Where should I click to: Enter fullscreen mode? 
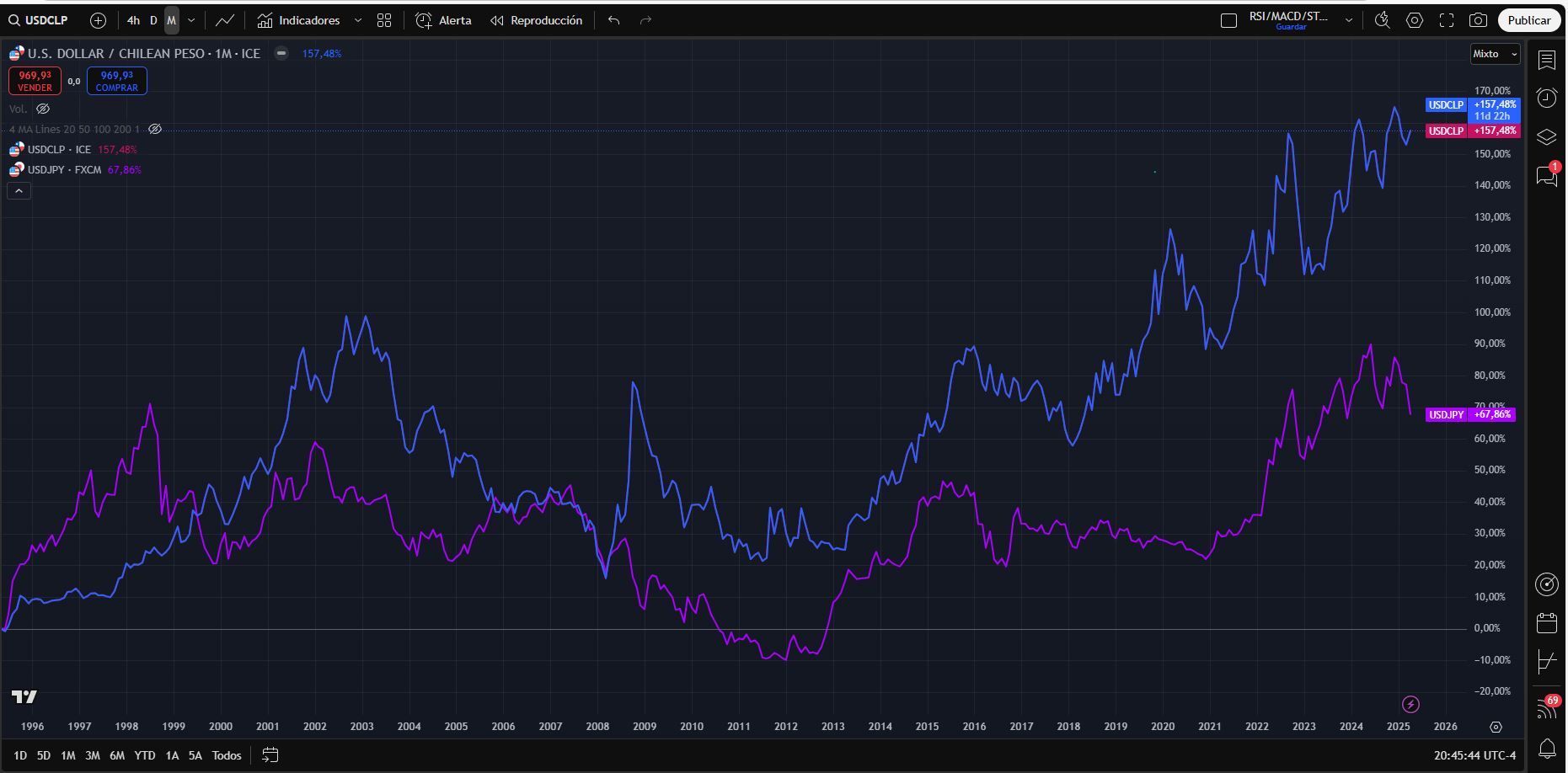tap(1447, 20)
